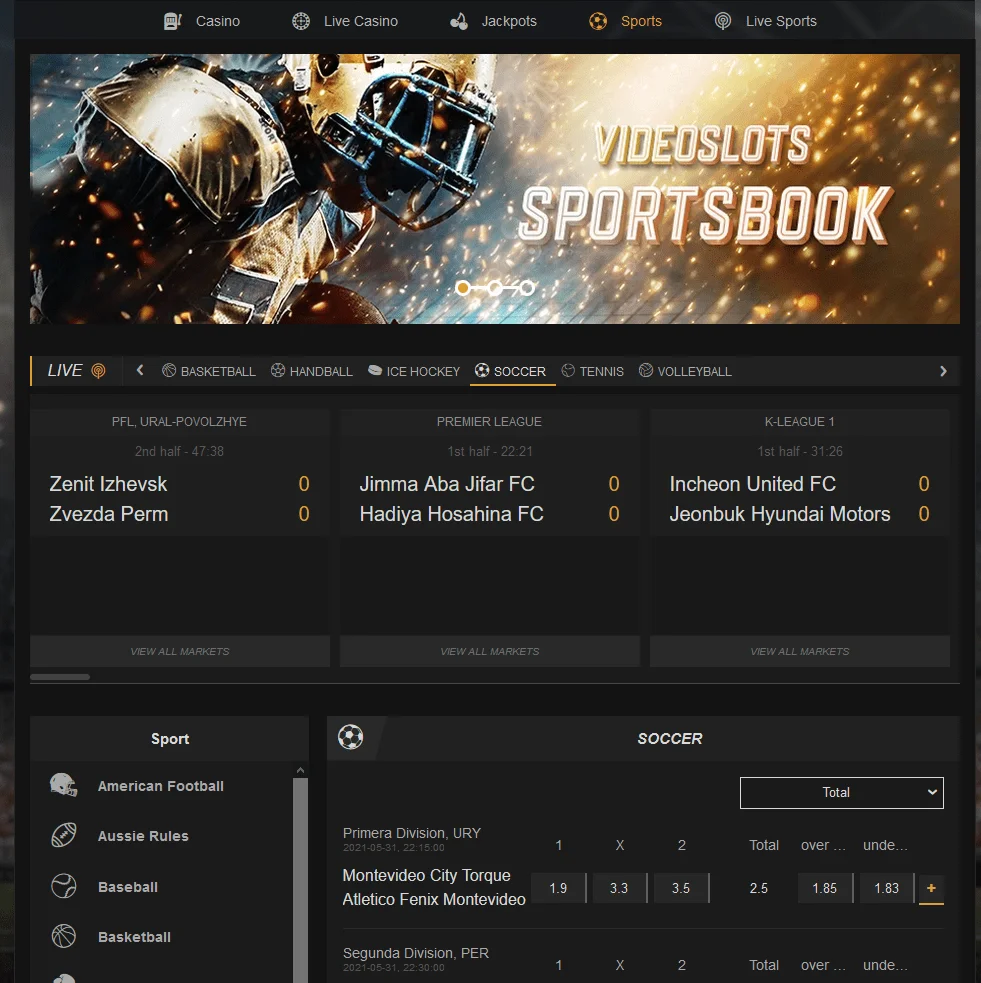Select the third banner slide dot
Image resolution: width=981 pixels, height=983 pixels.
(527, 288)
